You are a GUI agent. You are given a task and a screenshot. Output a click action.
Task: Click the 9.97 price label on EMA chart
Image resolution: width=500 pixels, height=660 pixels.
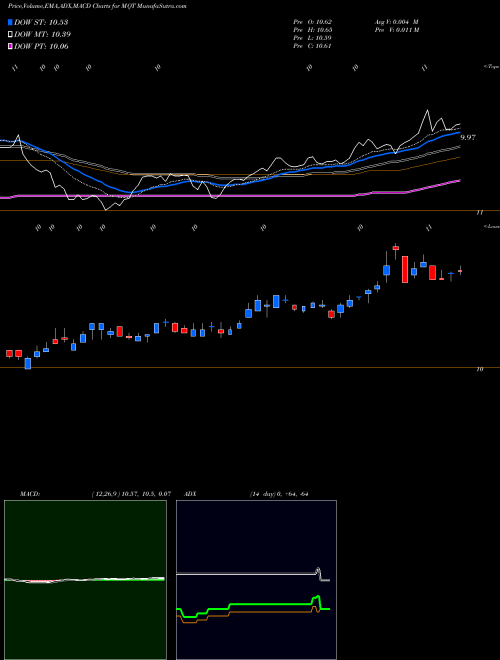pos(468,137)
